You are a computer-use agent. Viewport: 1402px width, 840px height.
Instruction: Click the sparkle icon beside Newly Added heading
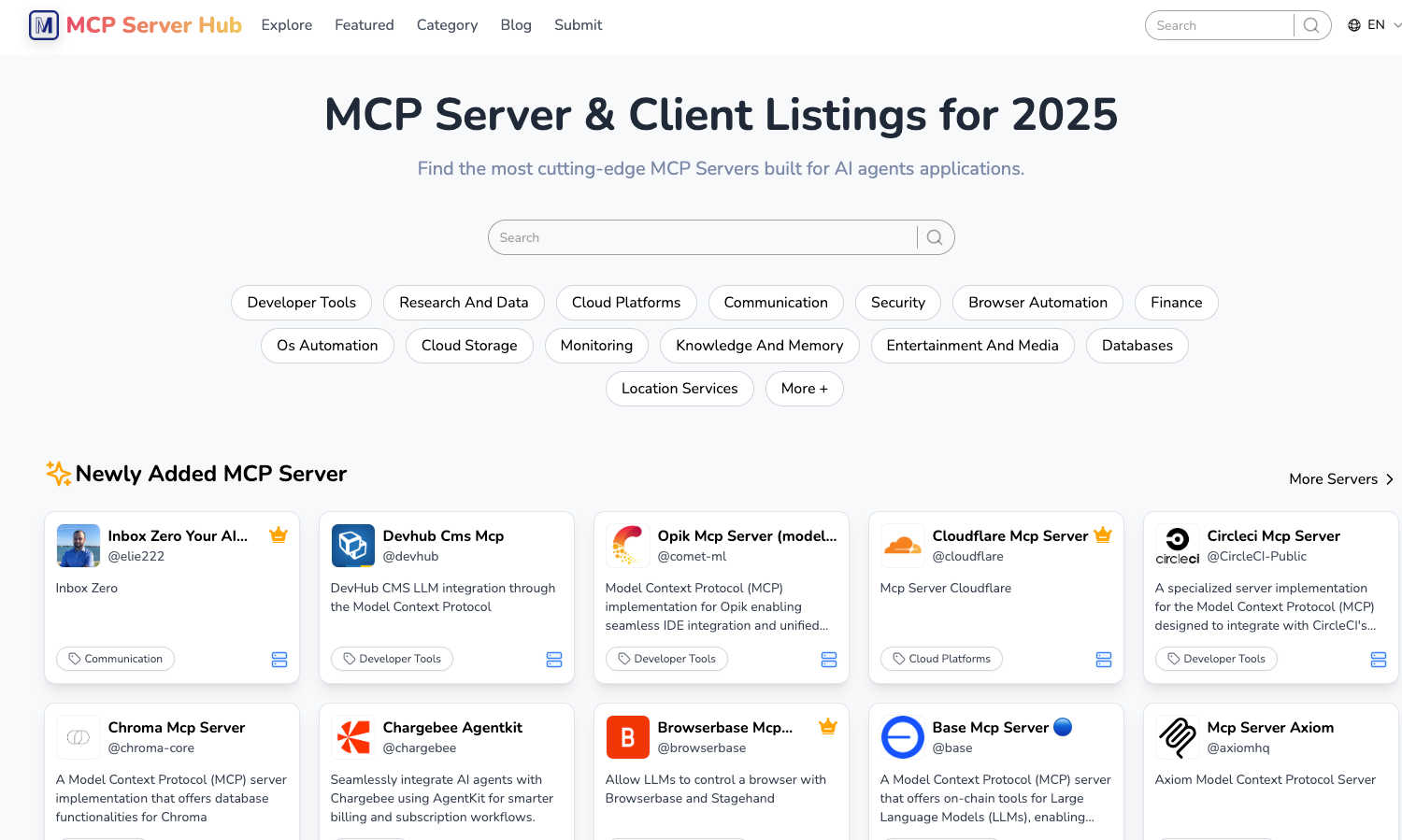59,474
